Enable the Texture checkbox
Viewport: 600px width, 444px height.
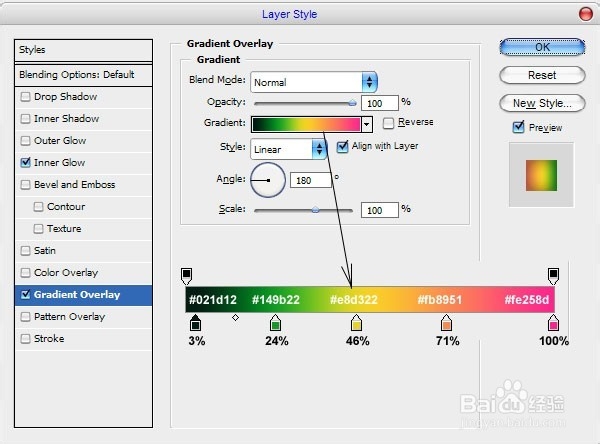38,229
